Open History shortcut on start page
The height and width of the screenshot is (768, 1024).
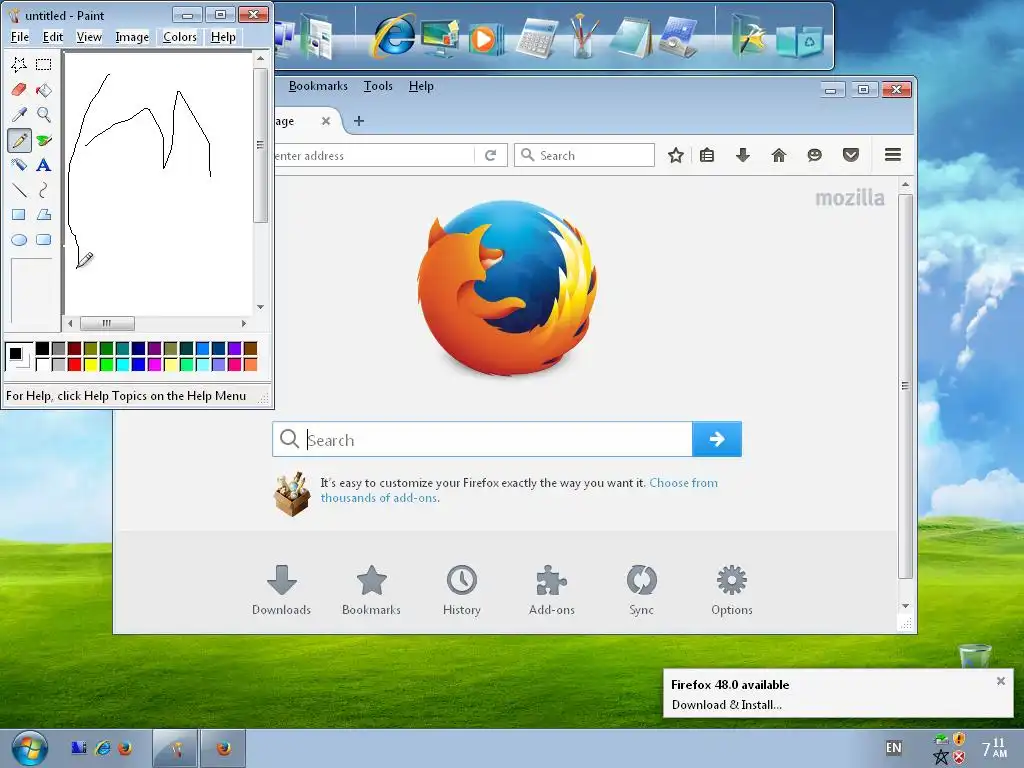(x=462, y=590)
